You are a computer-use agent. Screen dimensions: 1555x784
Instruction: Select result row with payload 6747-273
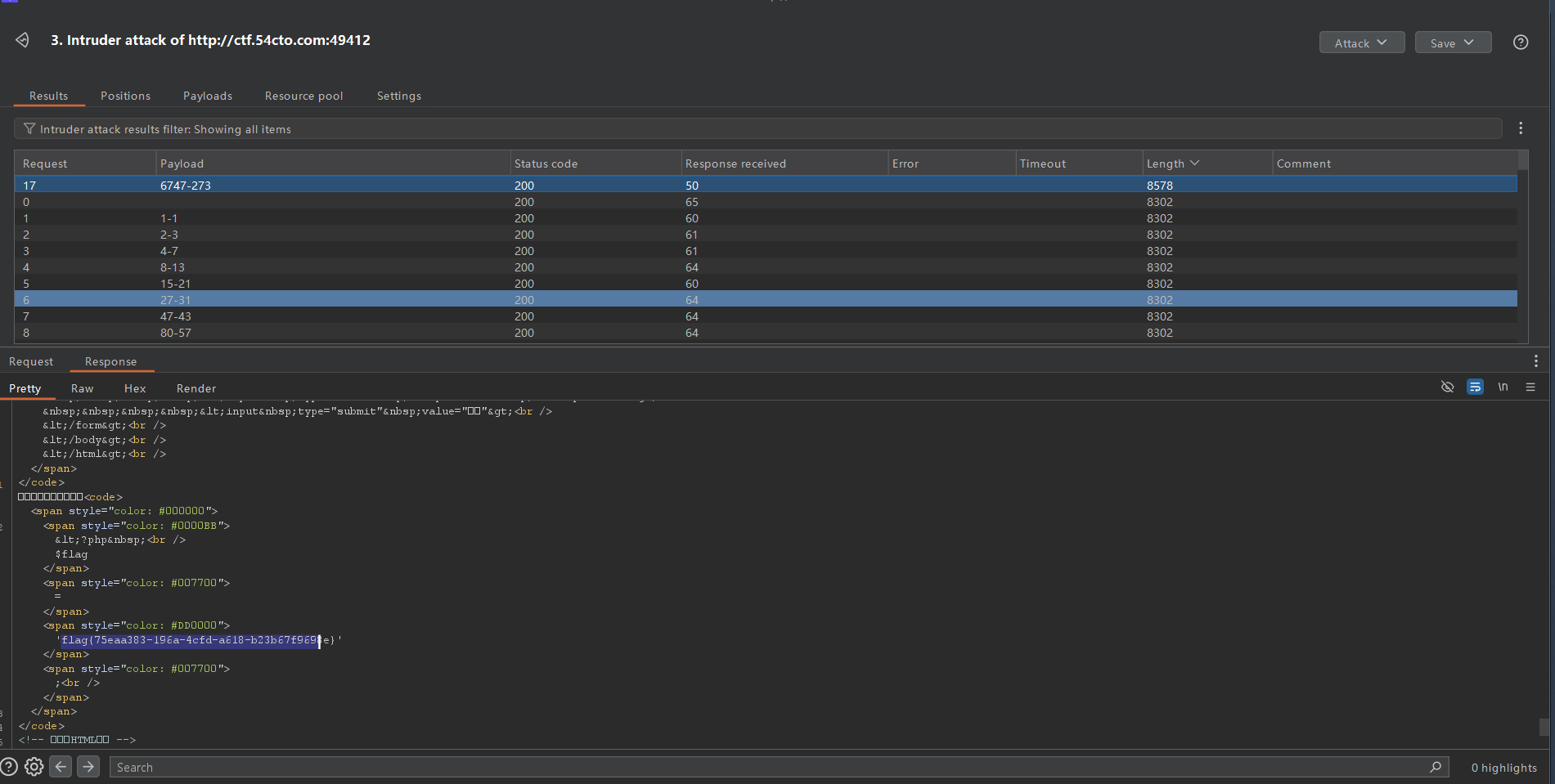[185, 186]
